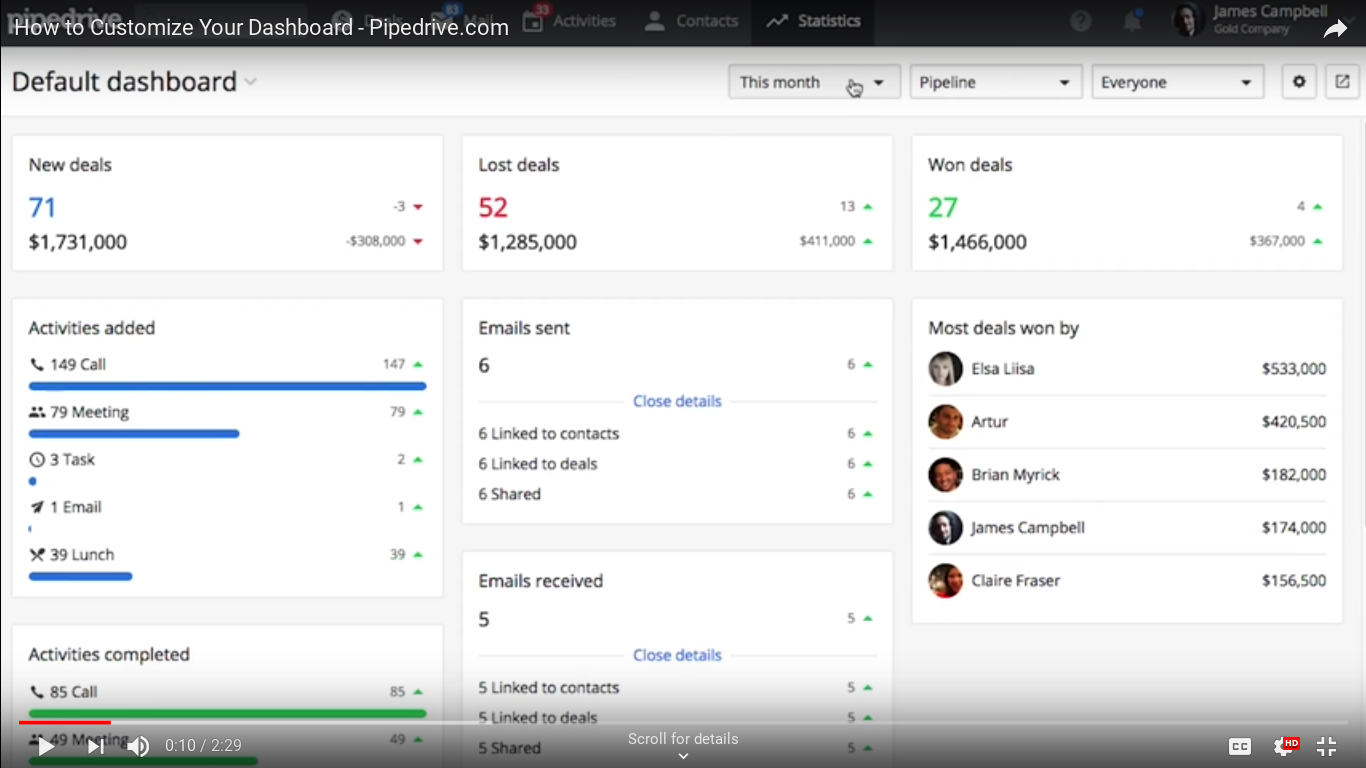Open the help question mark icon
Image resolution: width=1366 pixels, height=768 pixels.
pos(1080,20)
